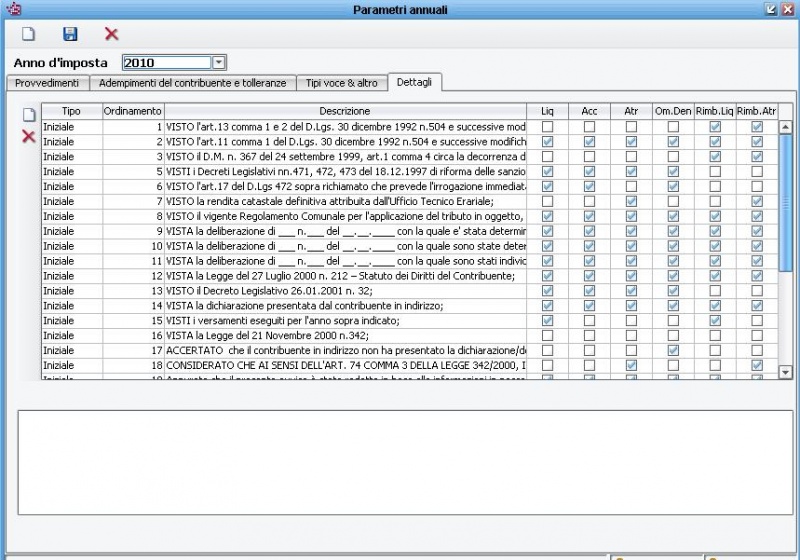Click Ordinamento cell with value 9
The width and height of the screenshot is (800, 560).
point(133,231)
